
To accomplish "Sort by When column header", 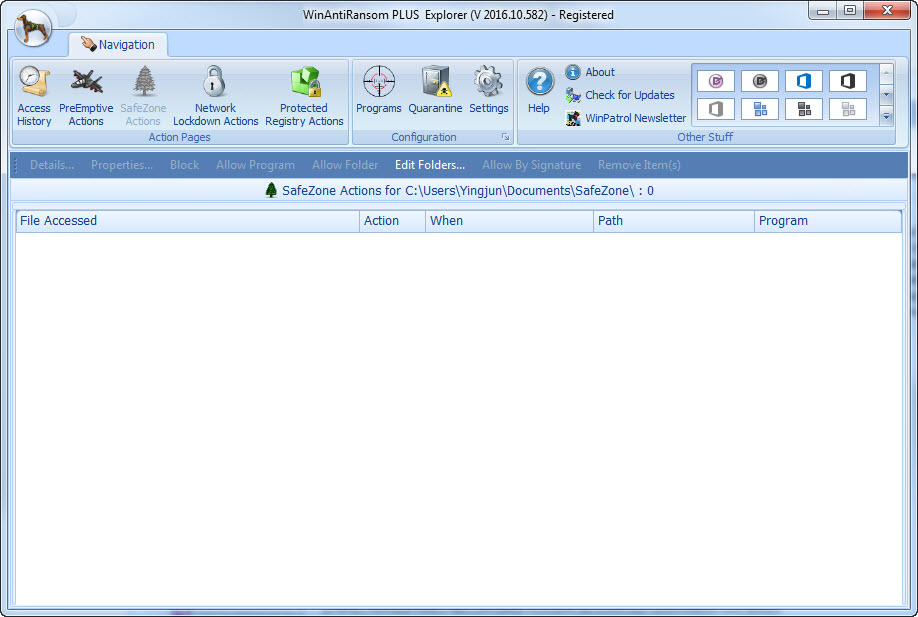I will [x=509, y=221].
